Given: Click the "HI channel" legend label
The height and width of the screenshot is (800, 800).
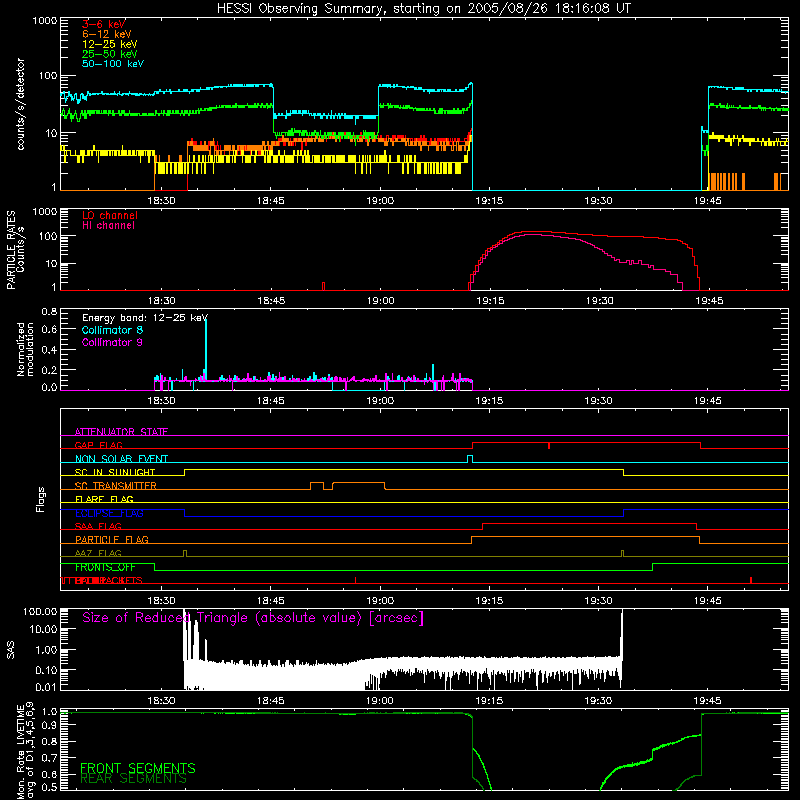Looking at the screenshot, I should point(108,226).
